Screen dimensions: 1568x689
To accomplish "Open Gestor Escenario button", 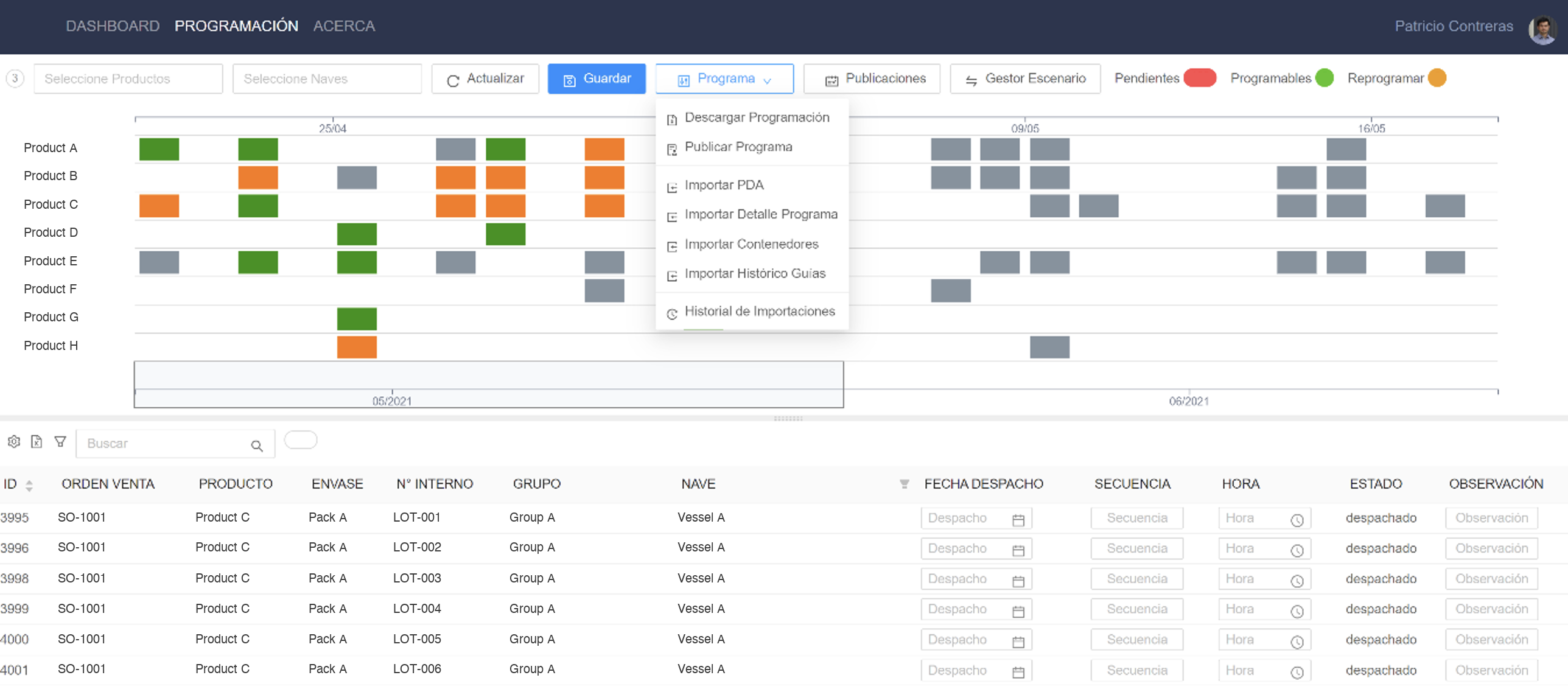I will click(1025, 79).
